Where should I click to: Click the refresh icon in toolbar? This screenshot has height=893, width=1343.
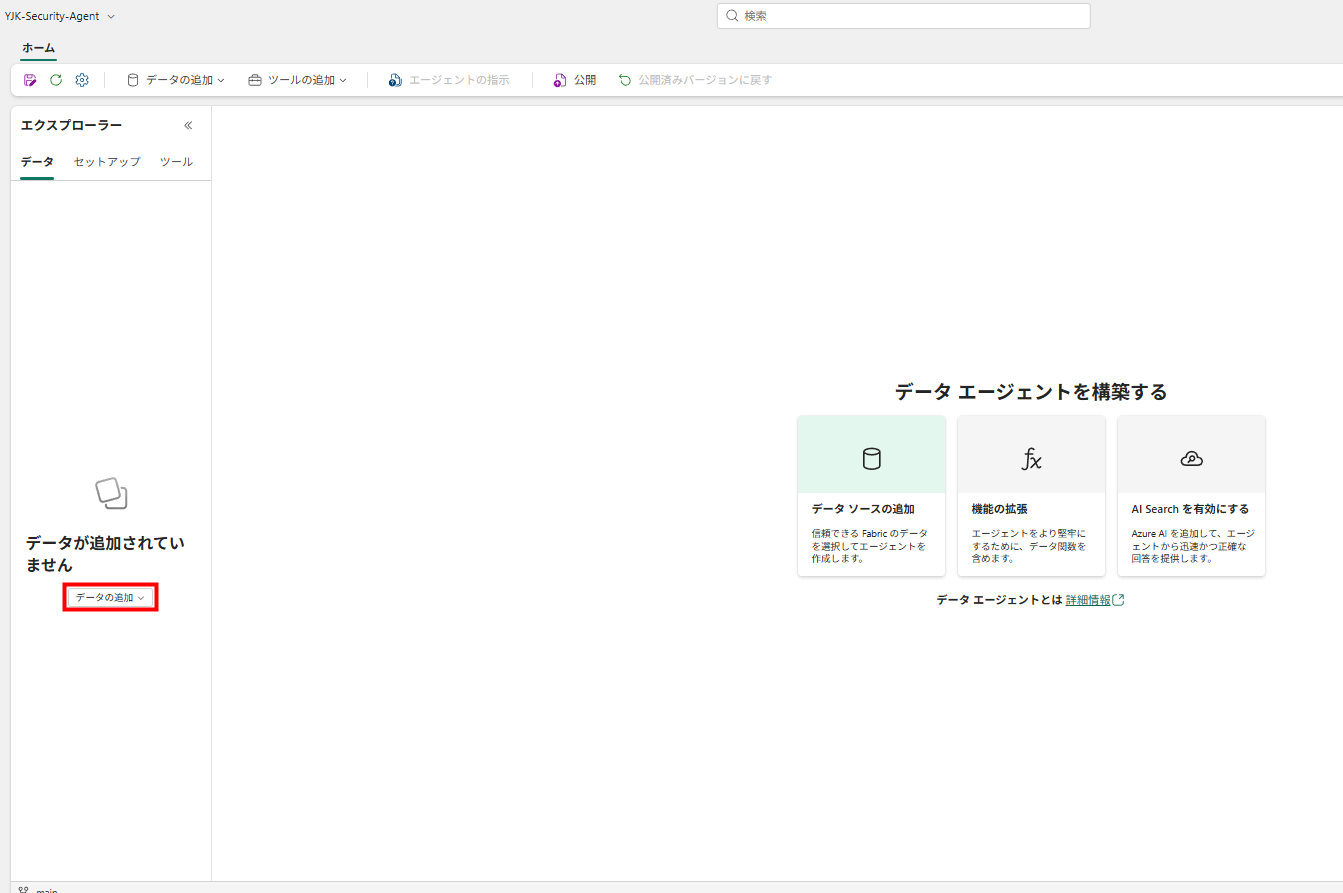click(x=56, y=80)
